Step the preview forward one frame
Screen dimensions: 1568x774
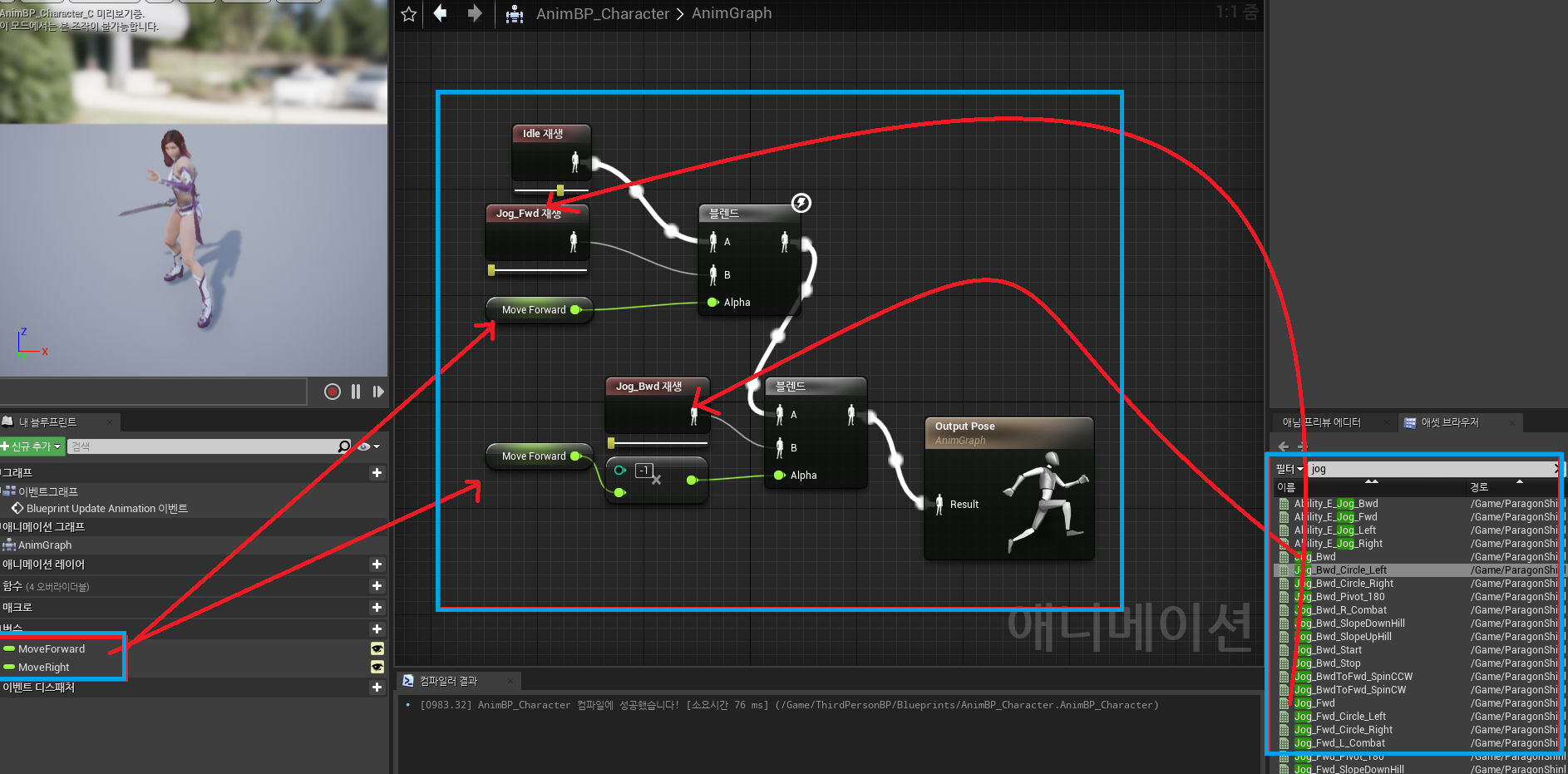coord(378,392)
